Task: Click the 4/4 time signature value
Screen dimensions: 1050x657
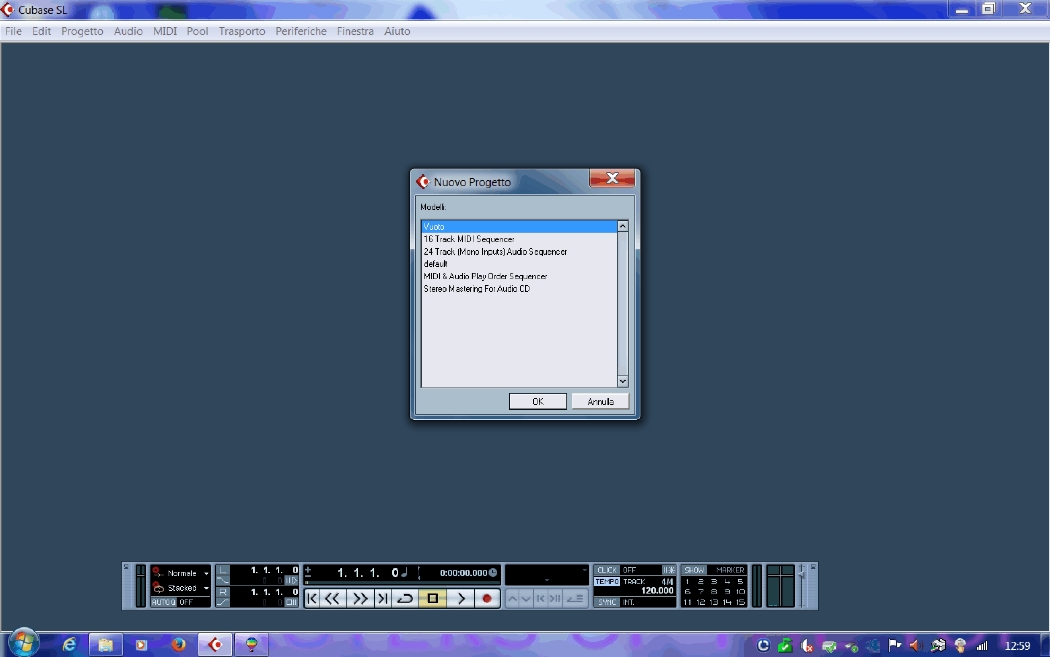Action: pos(667,581)
